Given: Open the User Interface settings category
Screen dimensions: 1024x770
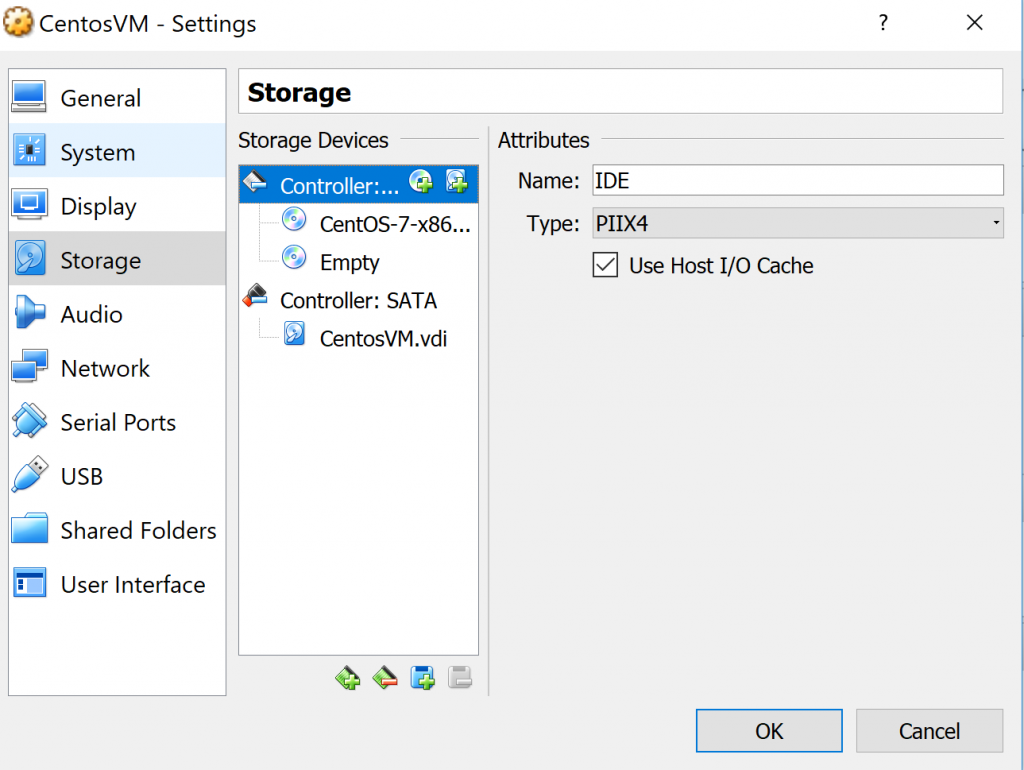Looking at the screenshot, I should (x=118, y=584).
